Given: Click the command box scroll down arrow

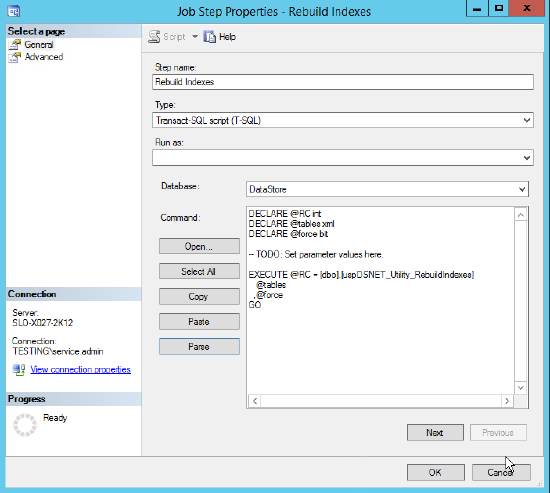Looking at the screenshot, I should click(521, 388).
